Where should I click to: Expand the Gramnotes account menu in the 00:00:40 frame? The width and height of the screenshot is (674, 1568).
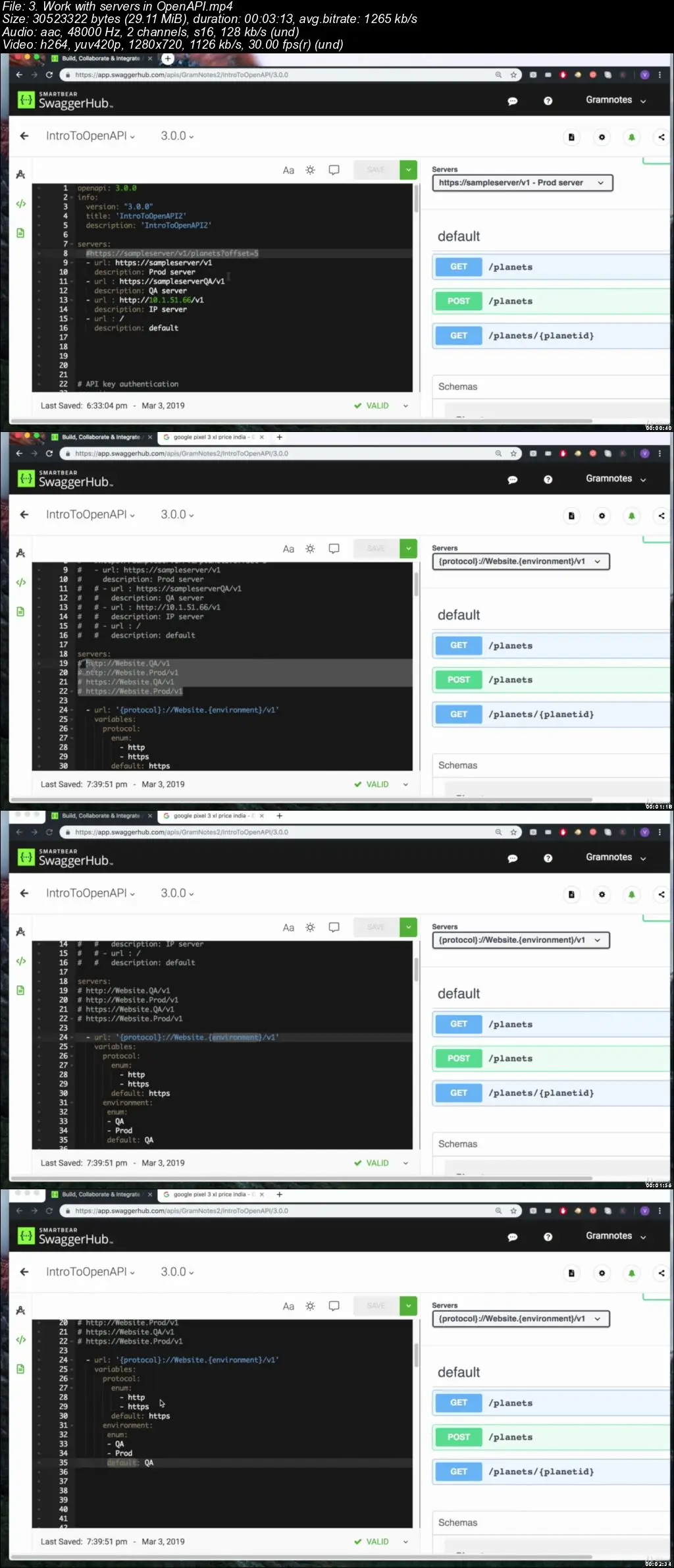616,100
